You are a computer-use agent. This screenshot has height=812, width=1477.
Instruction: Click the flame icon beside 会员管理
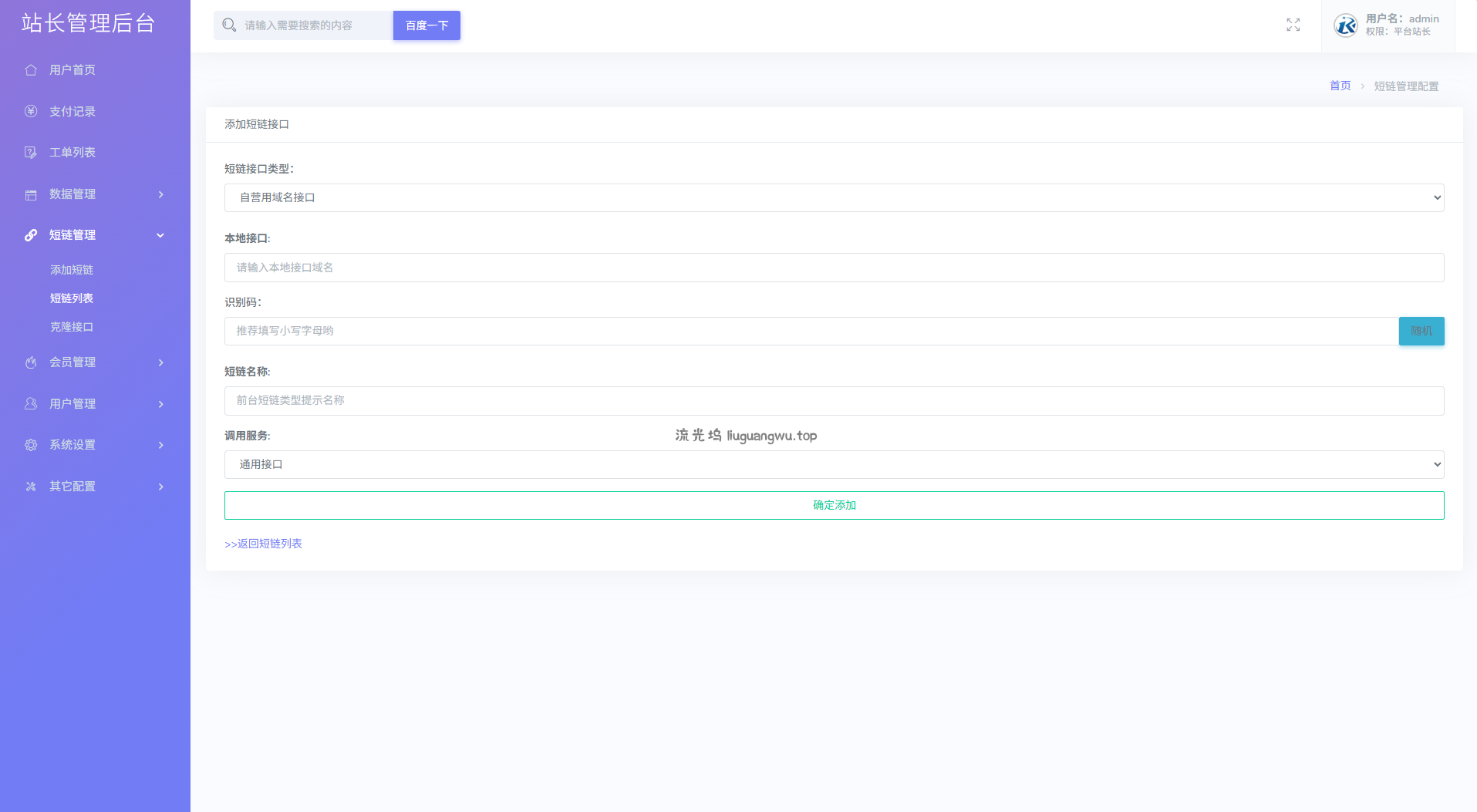point(31,362)
